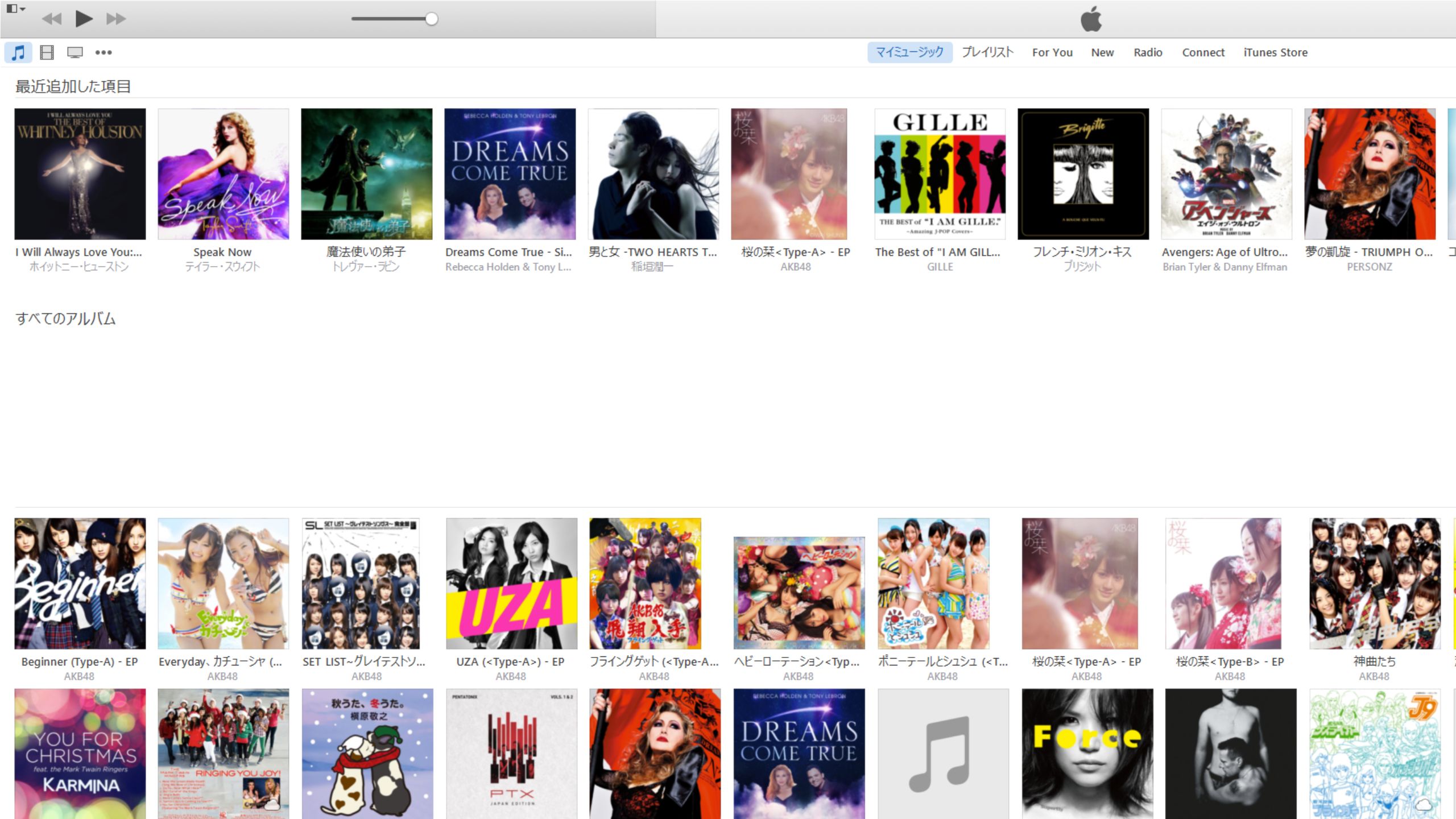
Task: Open the GILLE best-of album cover
Action: pyautogui.click(x=940, y=174)
